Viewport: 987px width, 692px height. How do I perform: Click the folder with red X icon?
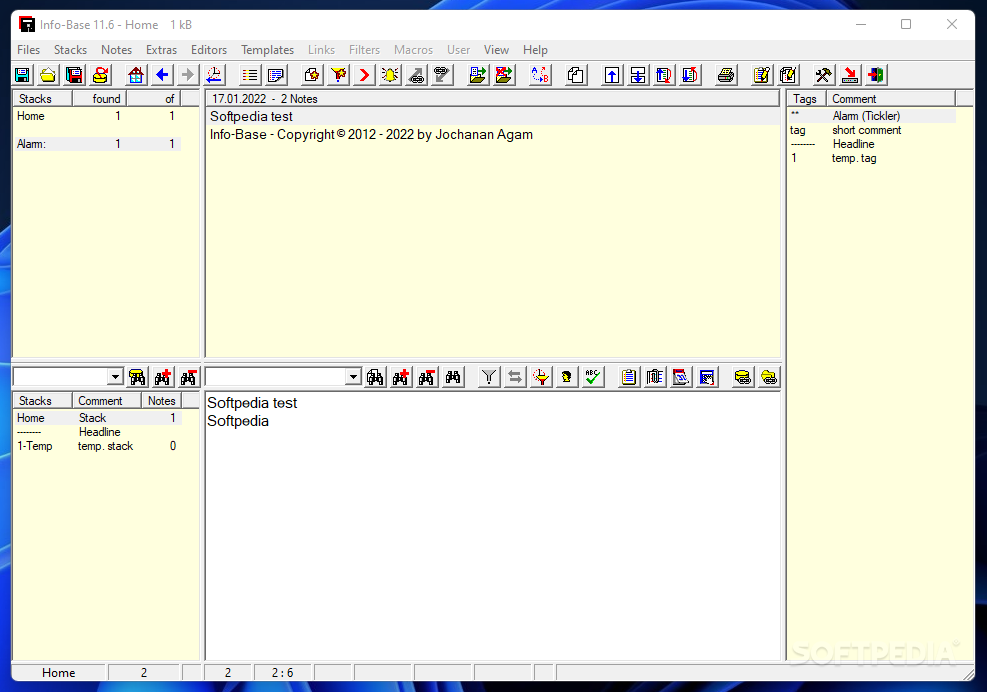point(504,76)
